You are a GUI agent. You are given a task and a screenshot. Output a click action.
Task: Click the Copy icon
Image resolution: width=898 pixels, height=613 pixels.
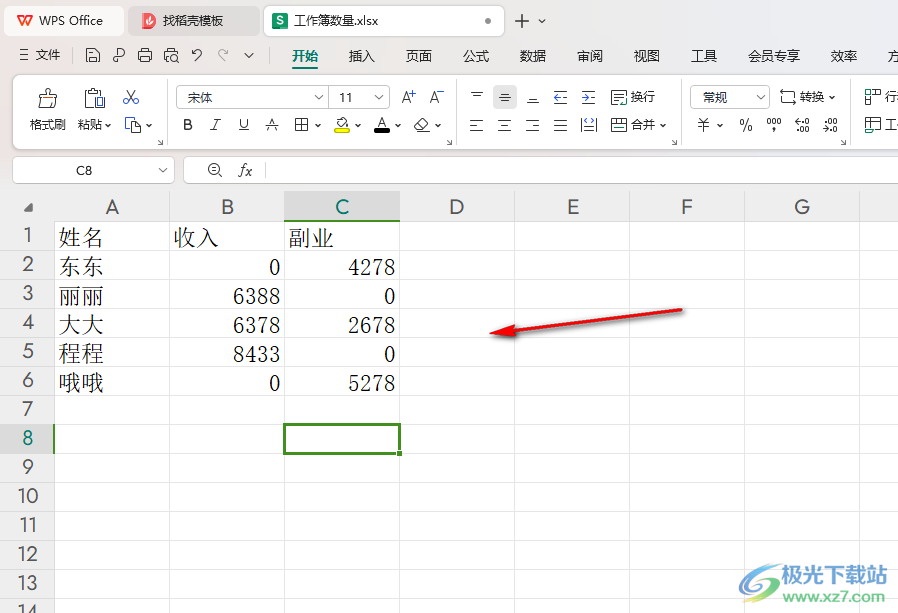(x=133, y=125)
